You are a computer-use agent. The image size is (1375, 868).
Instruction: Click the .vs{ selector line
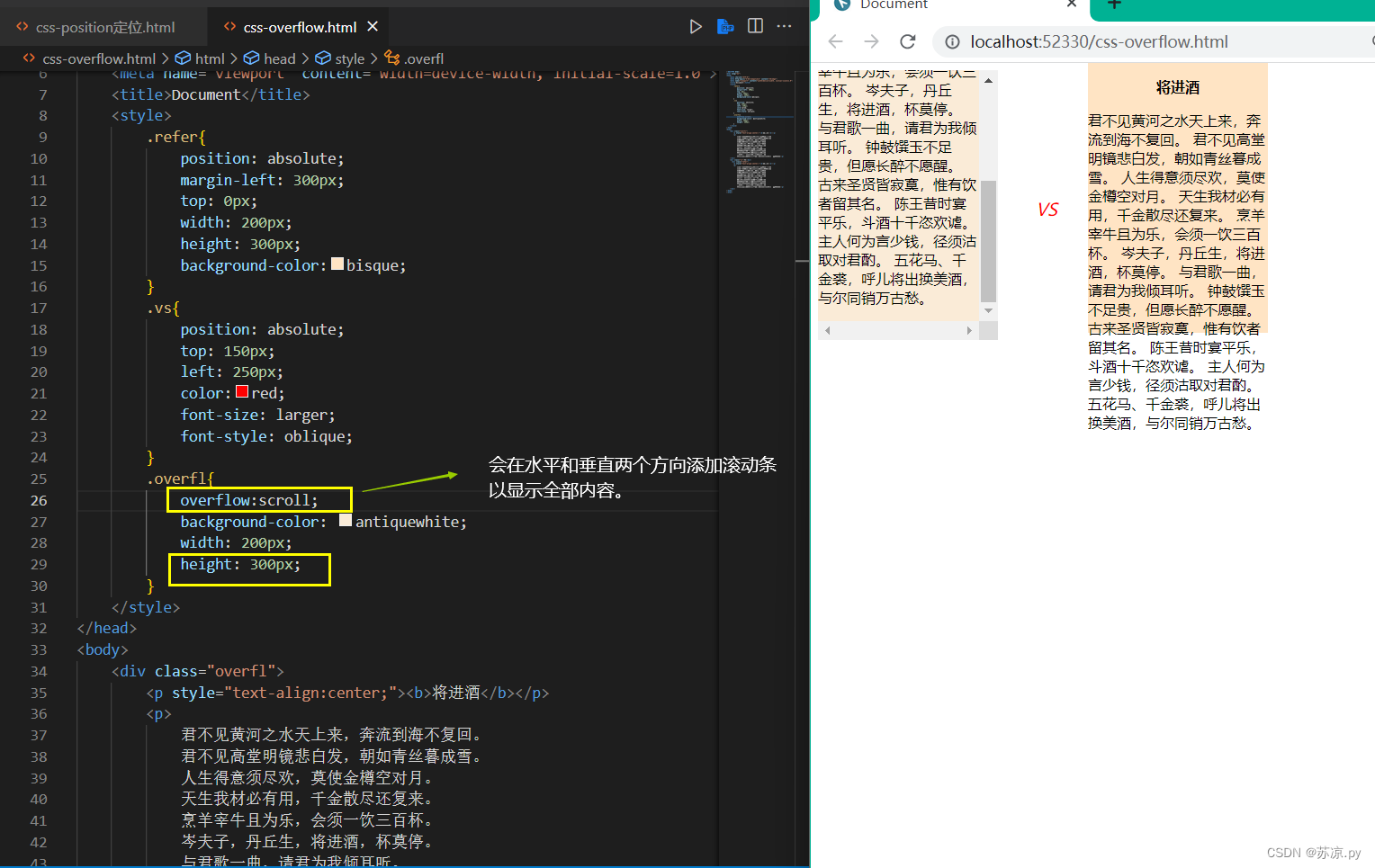163,308
